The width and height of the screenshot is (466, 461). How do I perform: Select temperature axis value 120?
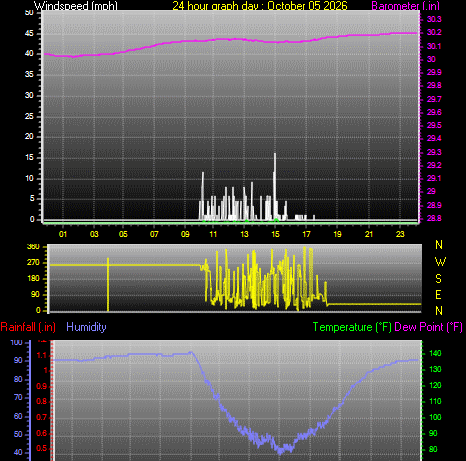tap(435, 385)
